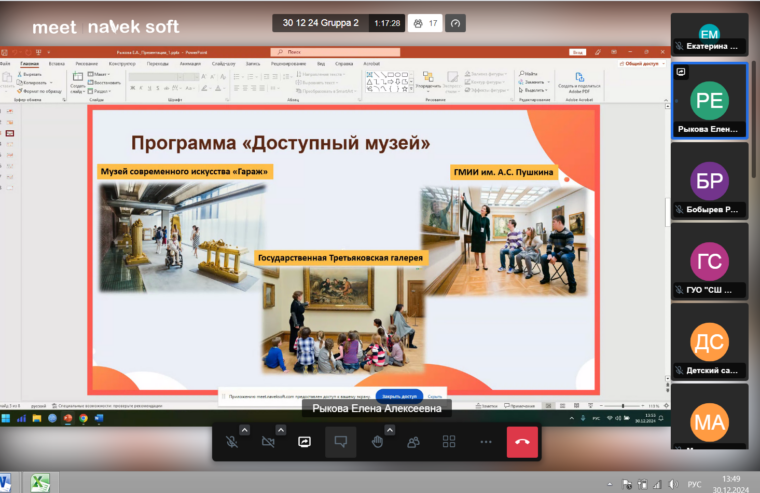760x493 pixels.
Task: Raise hand in the meeting
Action: (x=377, y=441)
